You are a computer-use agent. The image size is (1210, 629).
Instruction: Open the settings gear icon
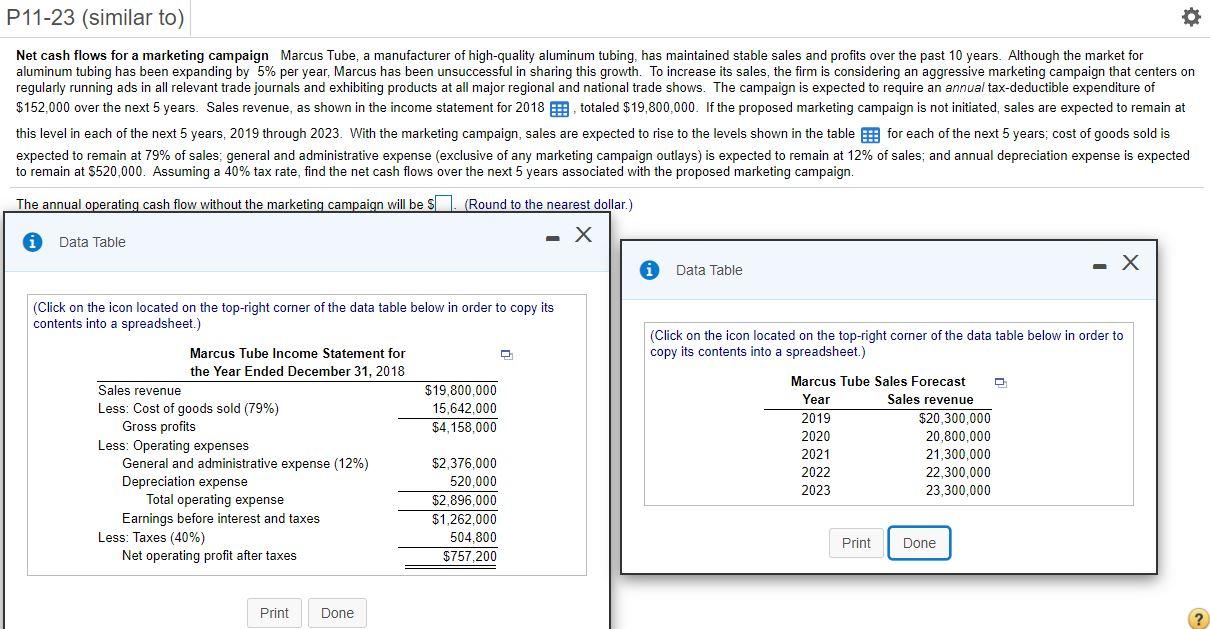[1189, 17]
